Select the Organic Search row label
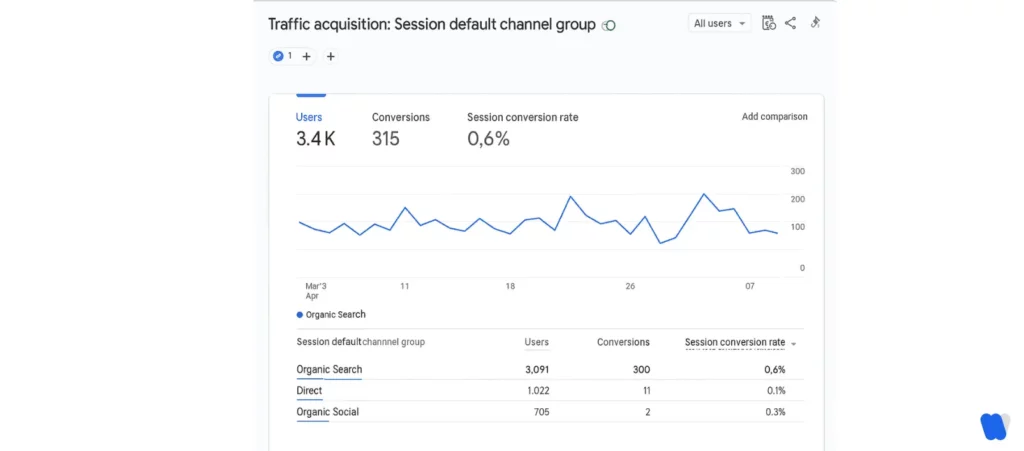Viewport: 1024px width, 451px height. click(329, 369)
